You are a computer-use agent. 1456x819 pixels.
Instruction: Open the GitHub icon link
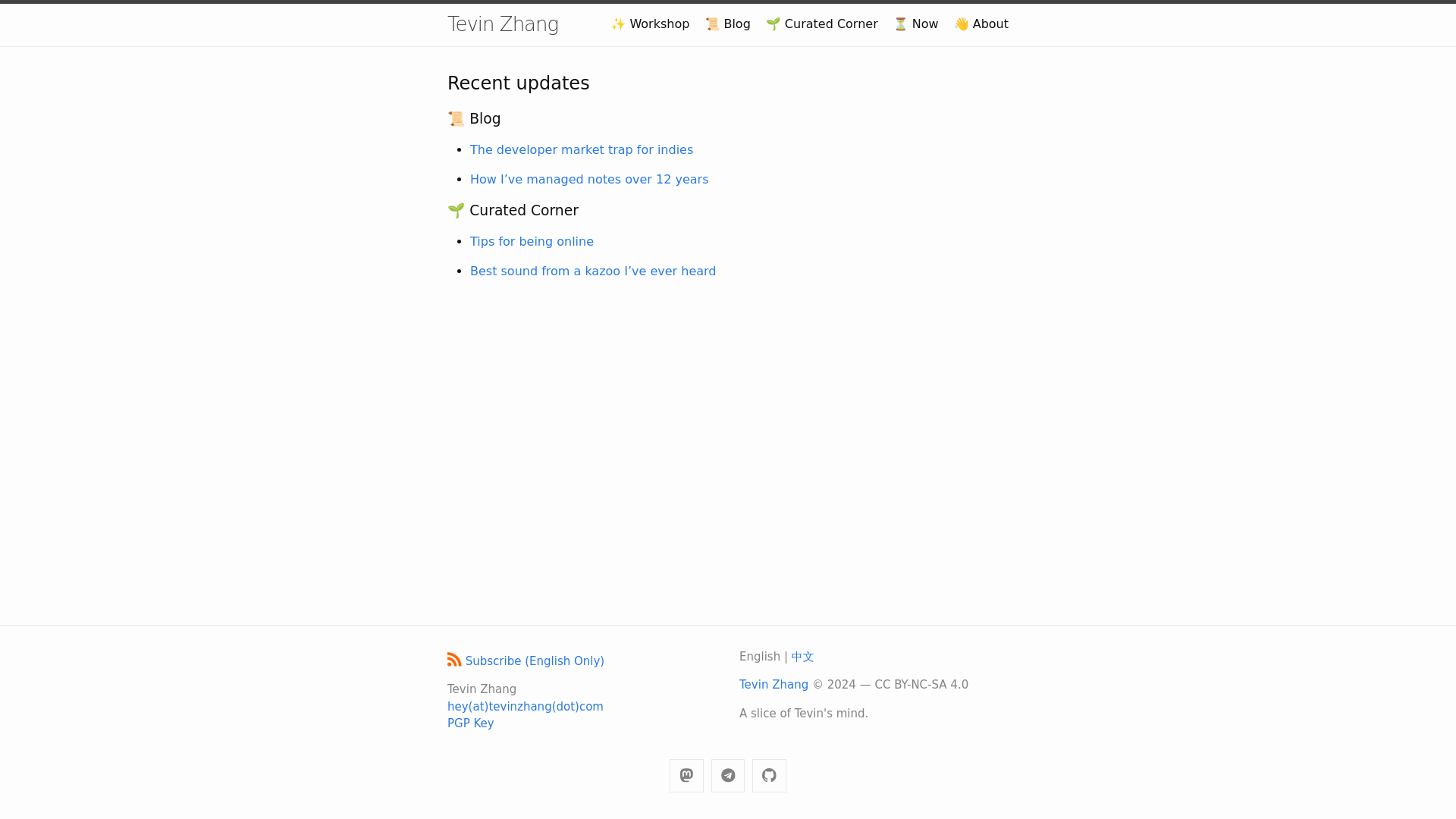769,775
